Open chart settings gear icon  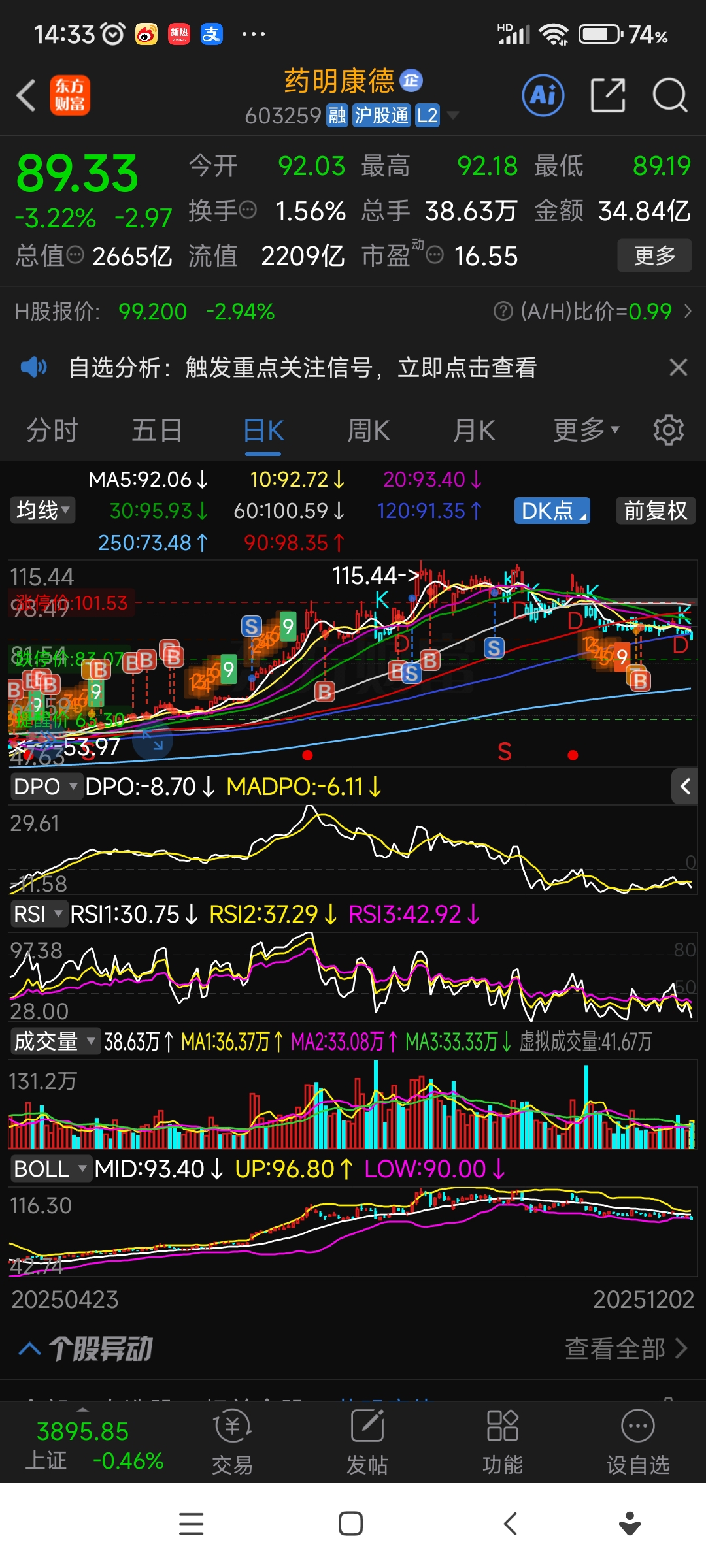tap(669, 430)
